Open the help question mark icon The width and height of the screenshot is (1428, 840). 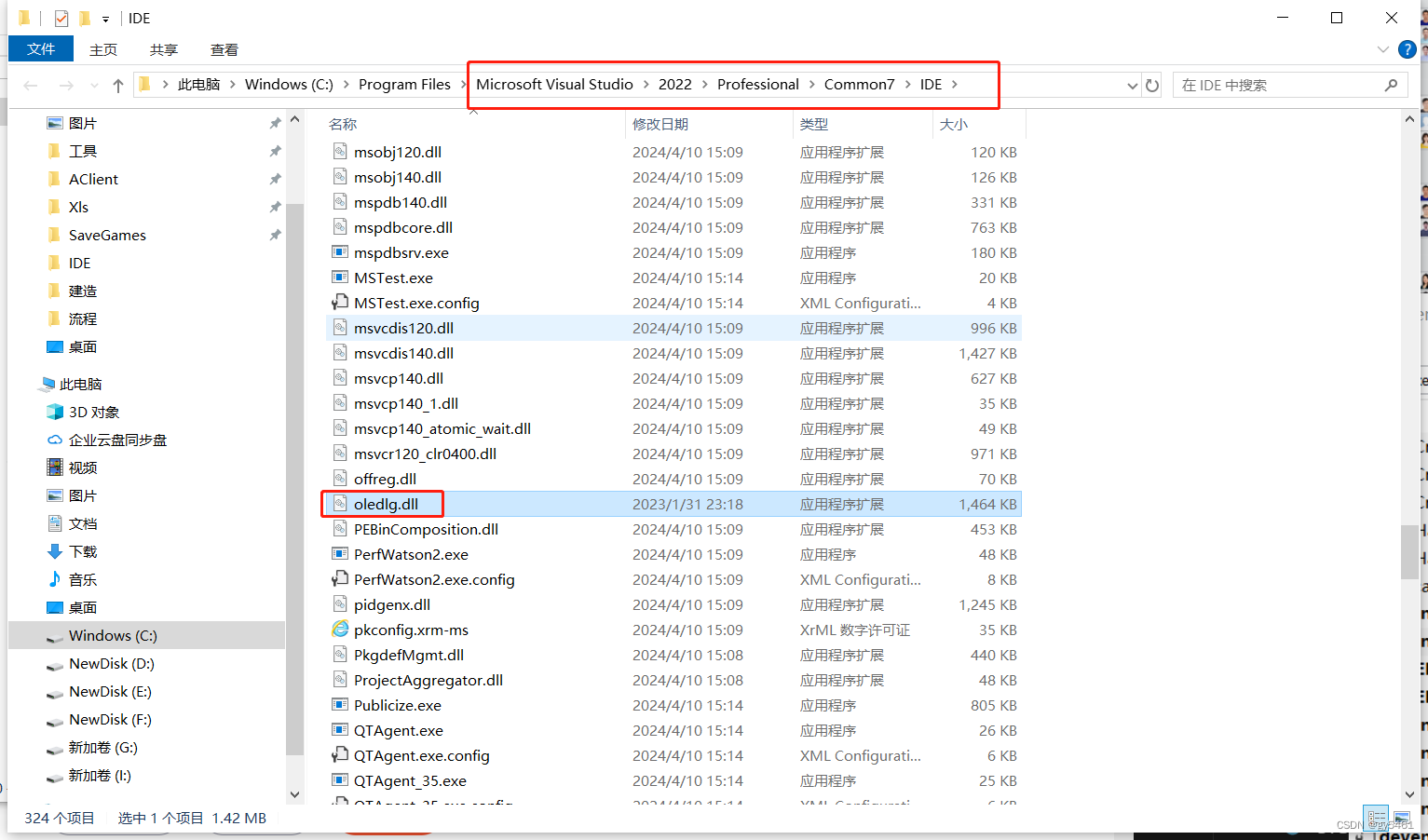click(1408, 49)
